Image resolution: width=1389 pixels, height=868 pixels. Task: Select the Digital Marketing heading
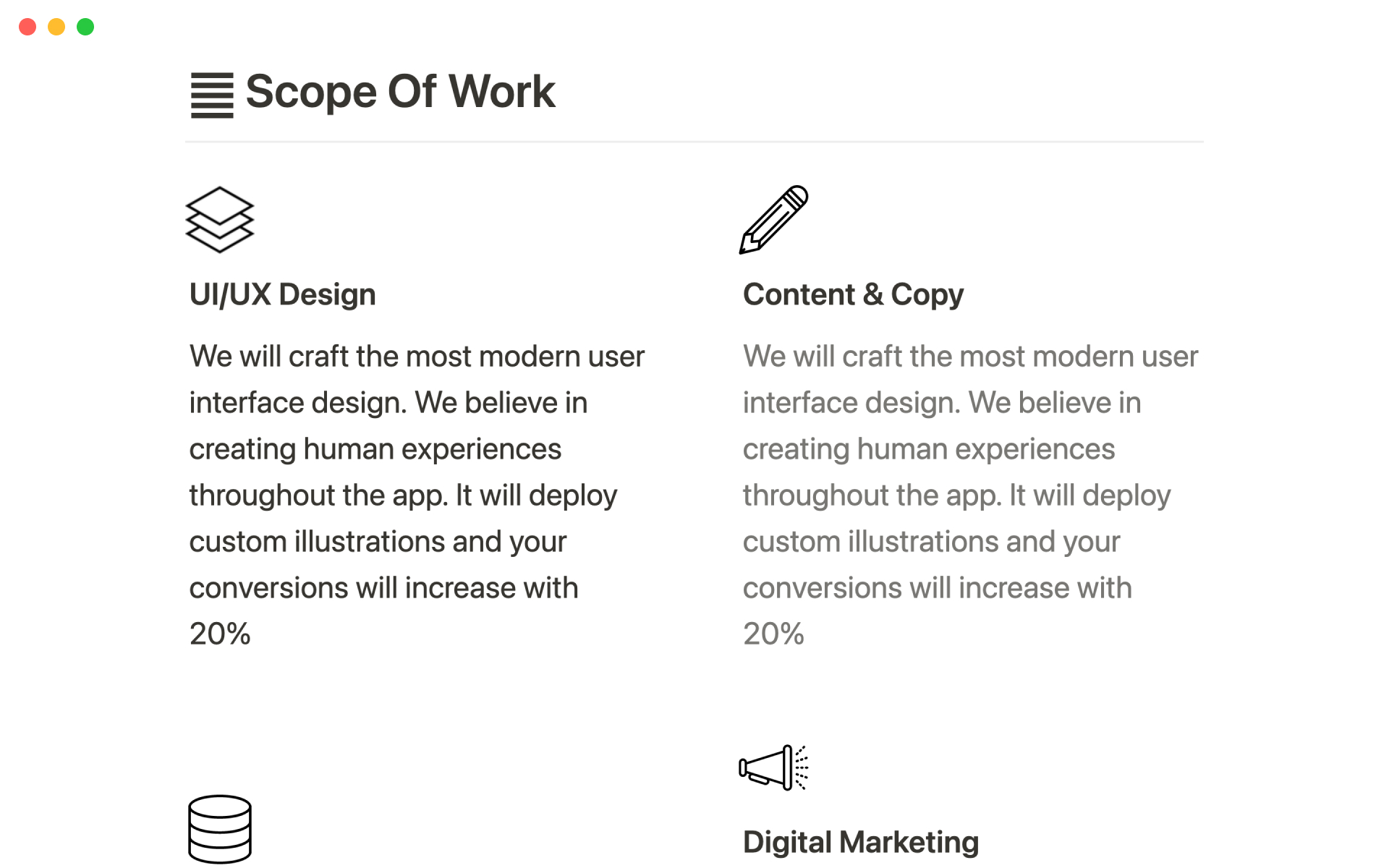coord(860,842)
